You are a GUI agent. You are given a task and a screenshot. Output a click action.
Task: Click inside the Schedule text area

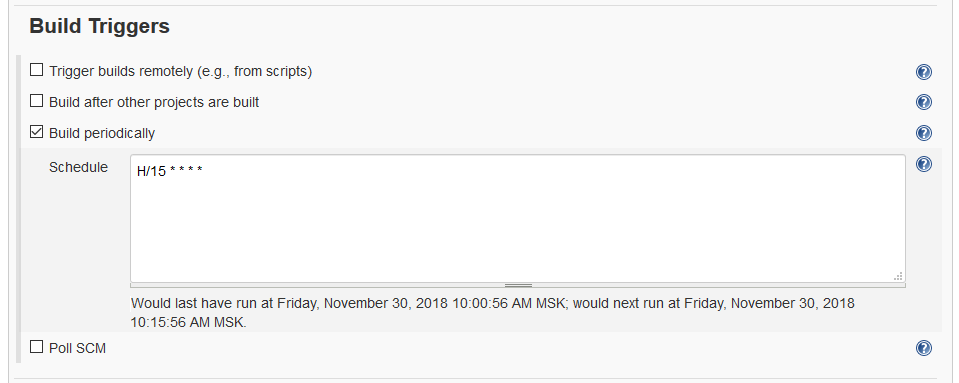coord(517,218)
